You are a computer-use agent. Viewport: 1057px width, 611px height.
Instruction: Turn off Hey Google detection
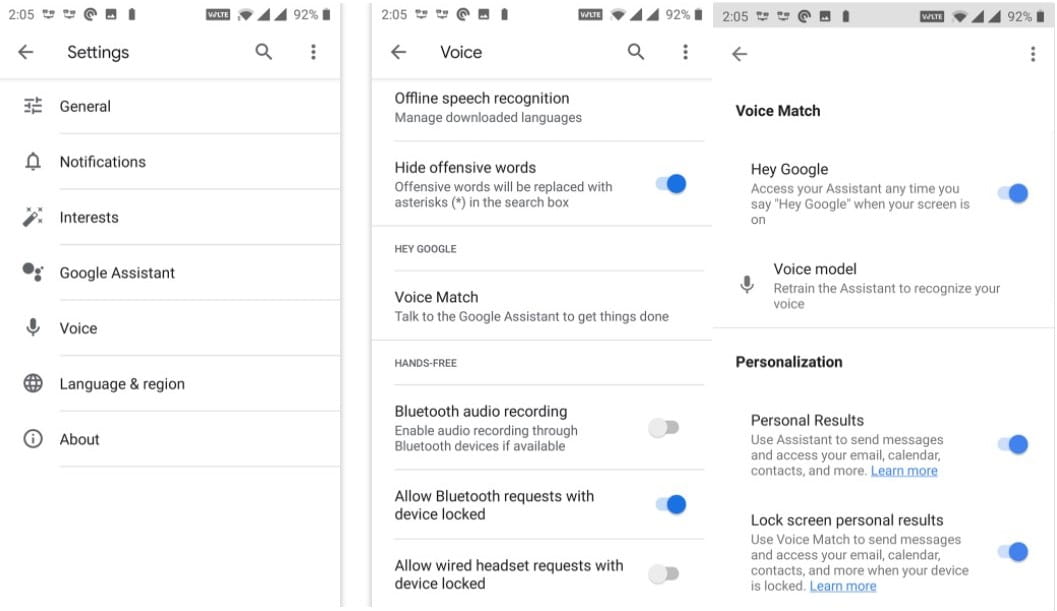[1014, 193]
